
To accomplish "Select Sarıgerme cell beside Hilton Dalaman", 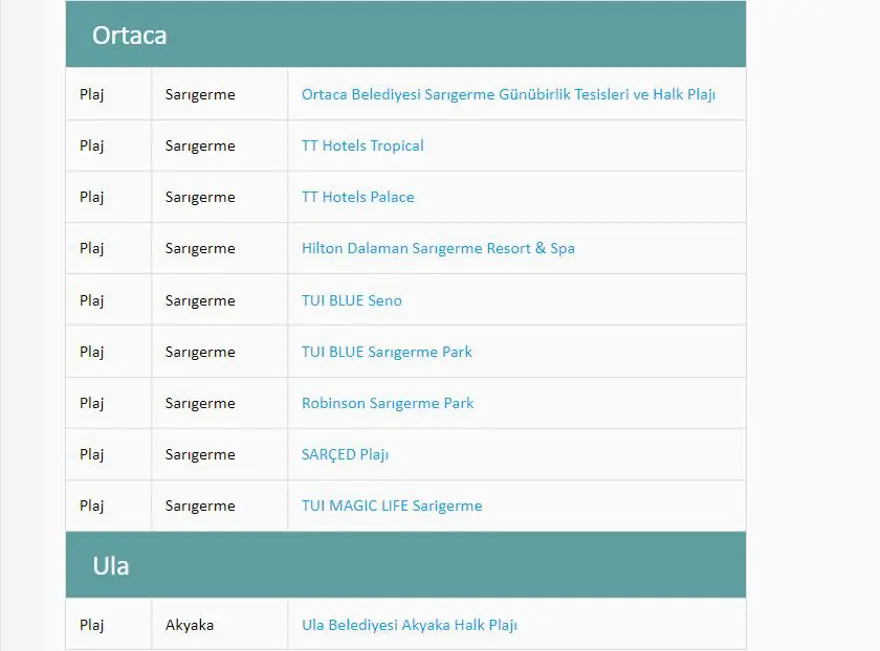I will (x=200, y=248).
